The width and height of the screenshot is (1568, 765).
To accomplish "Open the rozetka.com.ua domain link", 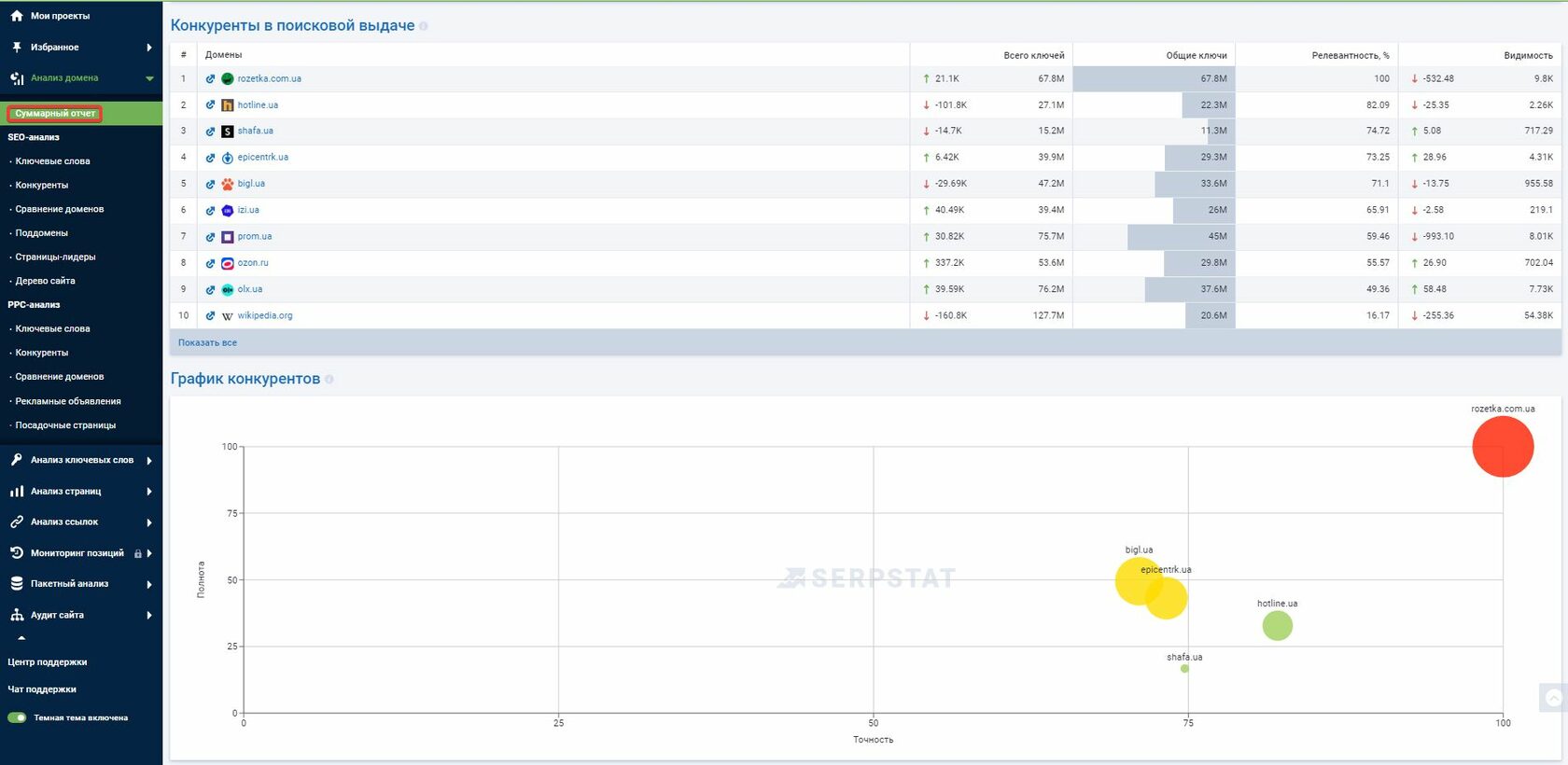I will click(x=269, y=79).
